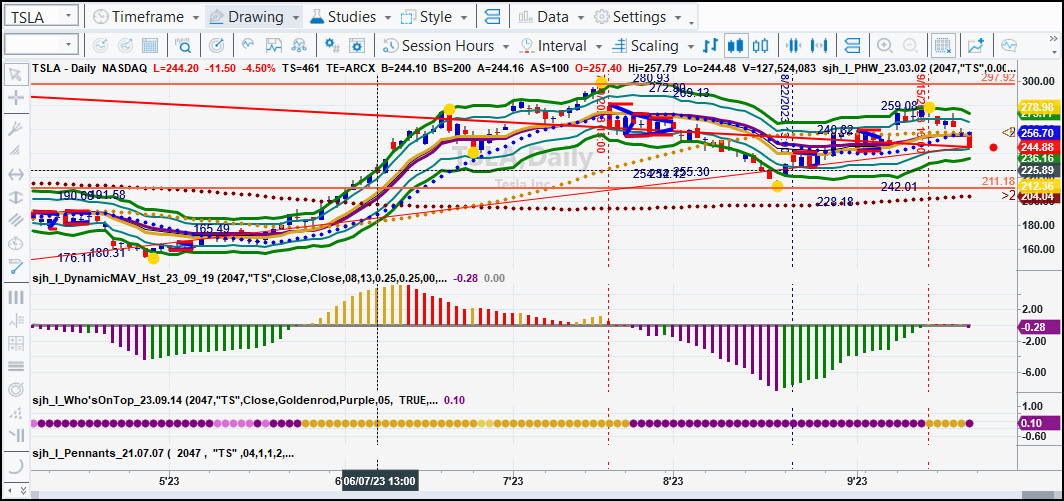1064x501 pixels.
Task: Open the Timeframe dropdown arrow
Action: click(x=196, y=17)
